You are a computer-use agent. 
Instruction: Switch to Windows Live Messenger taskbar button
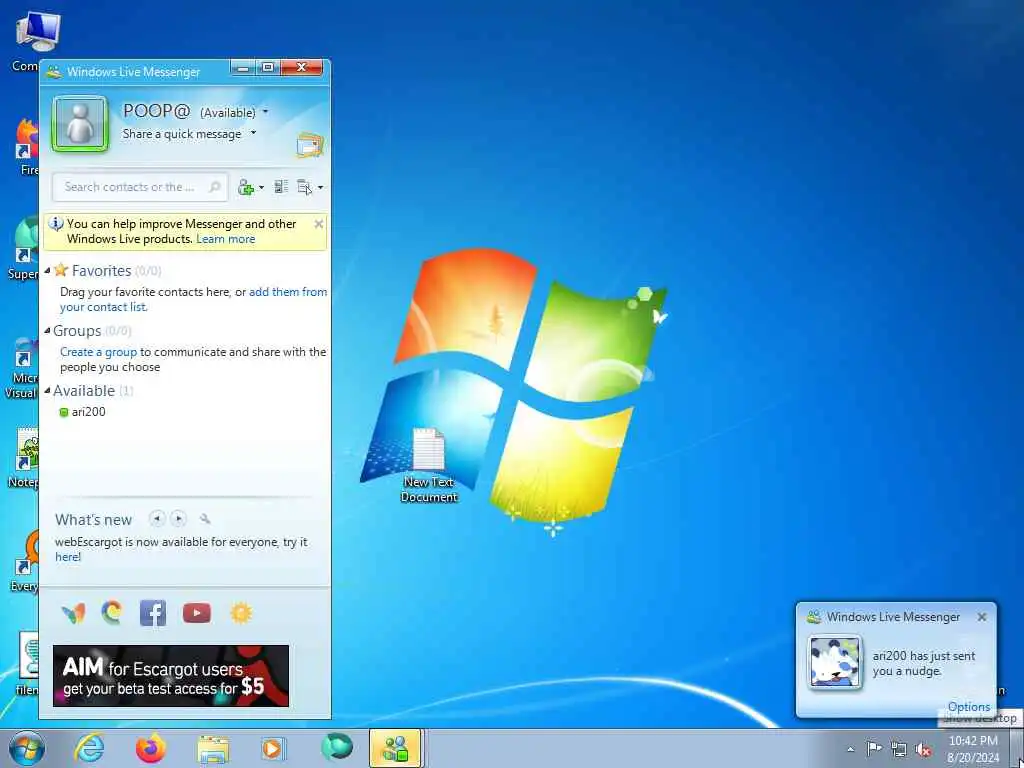click(396, 748)
